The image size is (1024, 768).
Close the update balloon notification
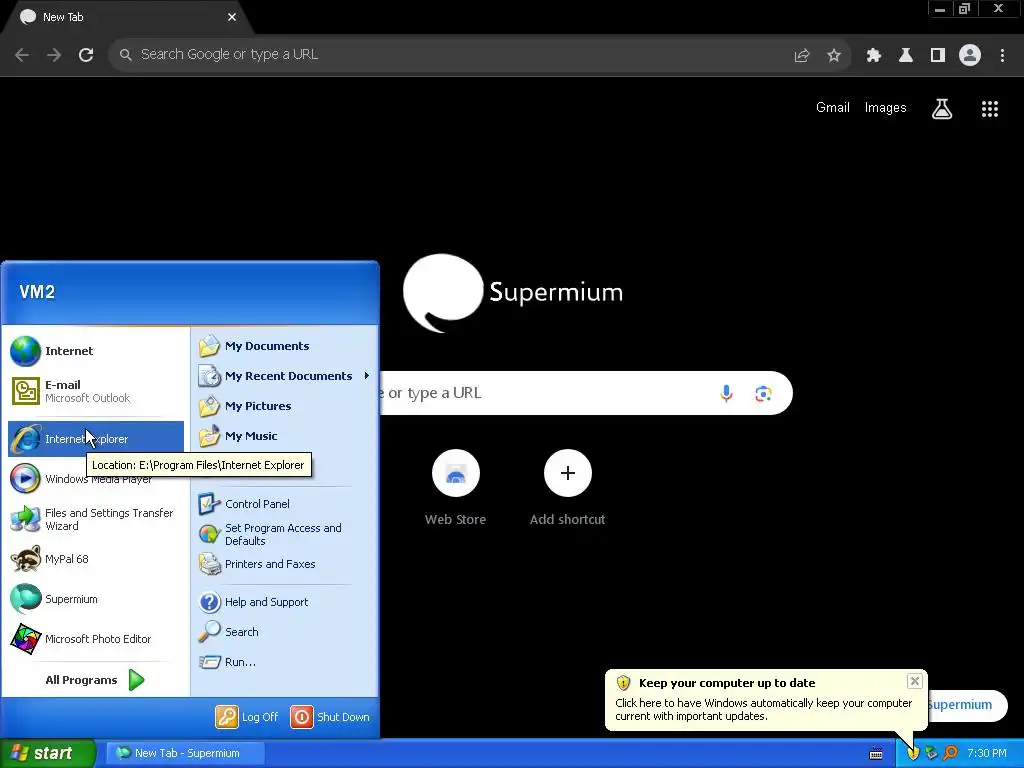click(x=914, y=681)
